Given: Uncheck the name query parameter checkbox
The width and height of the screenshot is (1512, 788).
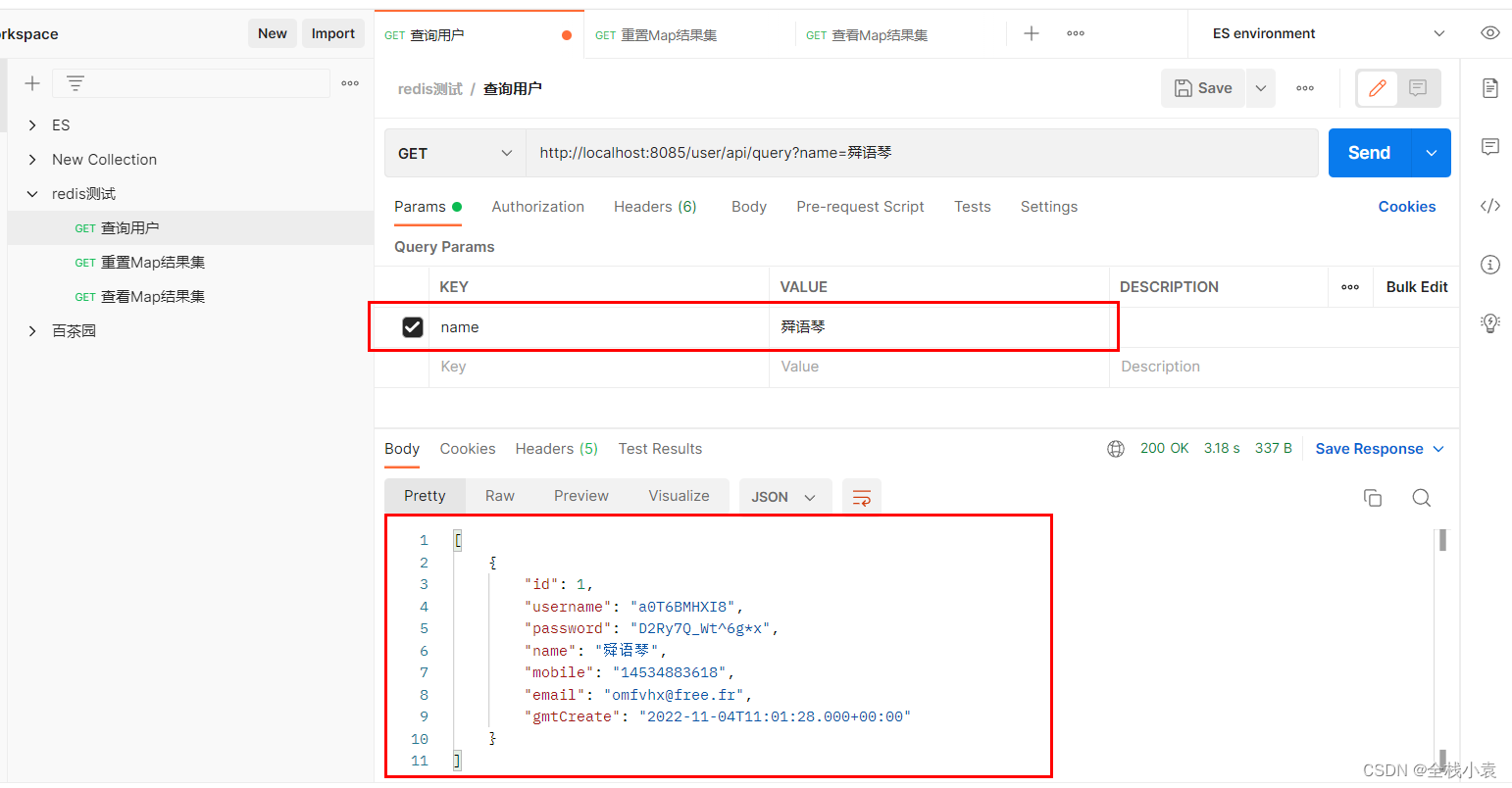Looking at the screenshot, I should pos(413,327).
